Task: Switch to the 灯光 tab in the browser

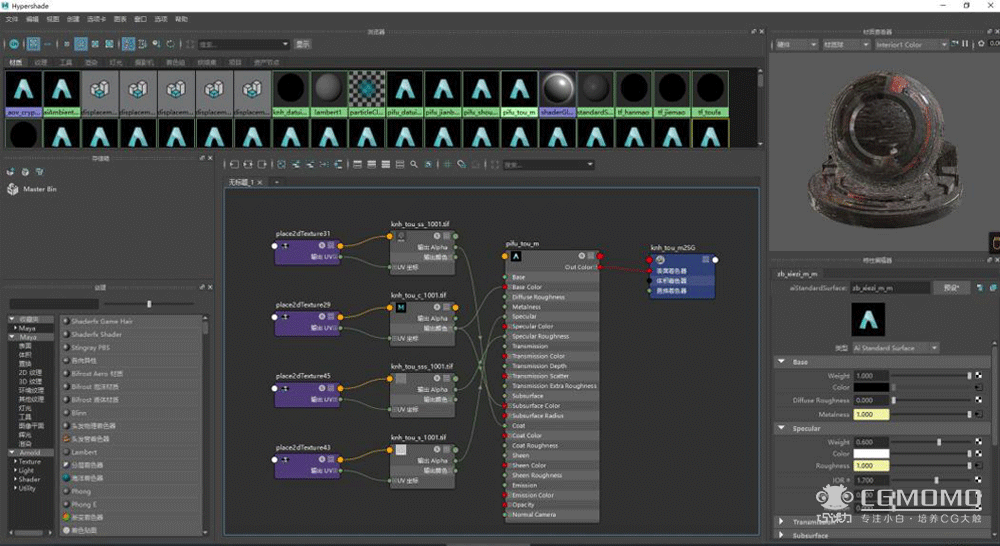Action: (x=116, y=63)
